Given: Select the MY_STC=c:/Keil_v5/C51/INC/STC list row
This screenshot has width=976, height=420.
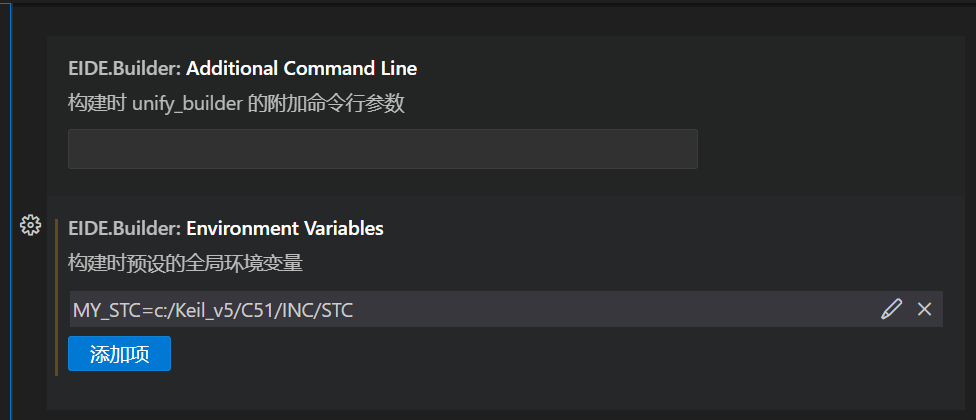Looking at the screenshot, I should click(506, 309).
